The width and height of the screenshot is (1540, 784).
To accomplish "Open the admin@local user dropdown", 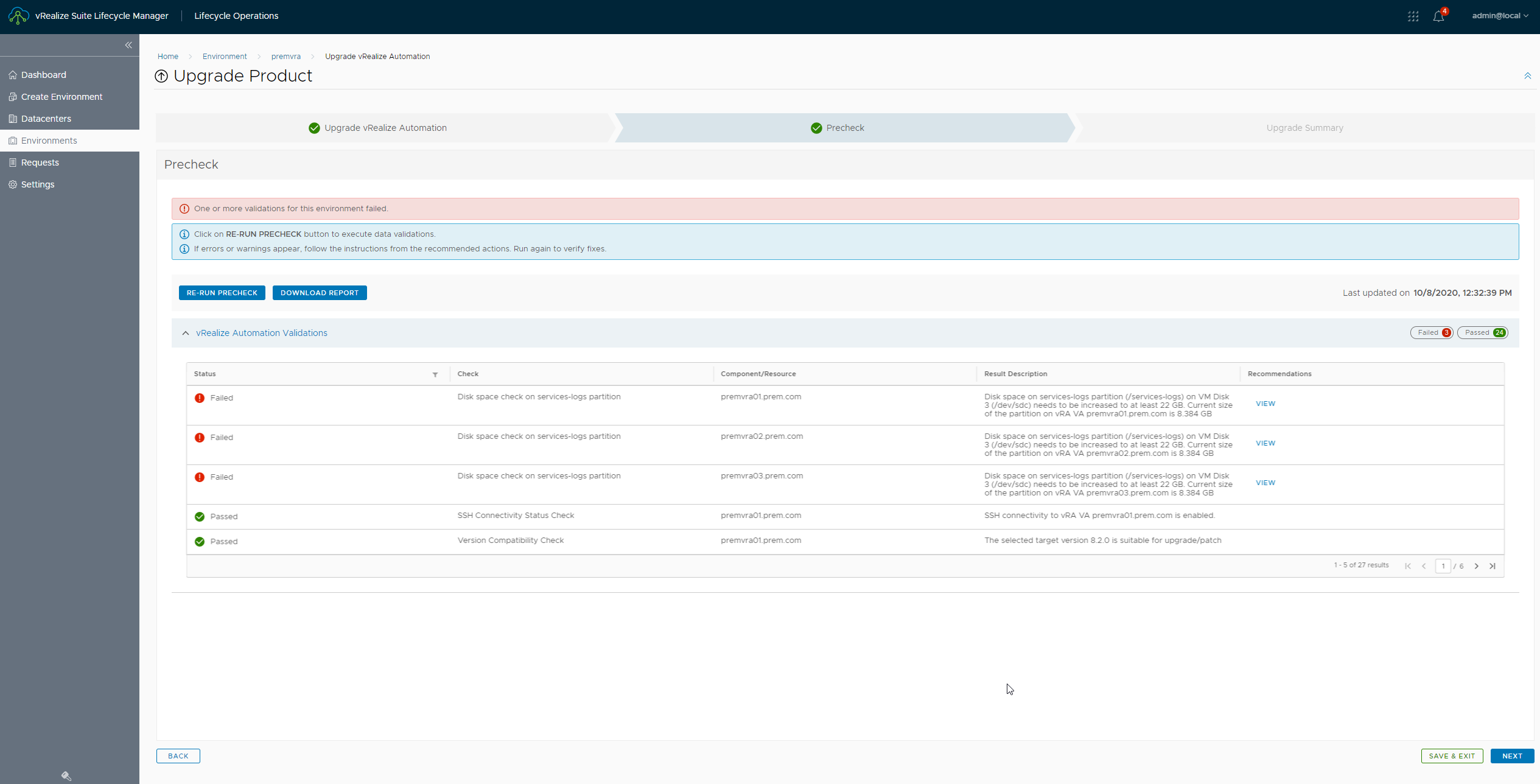I will 1500,16.
